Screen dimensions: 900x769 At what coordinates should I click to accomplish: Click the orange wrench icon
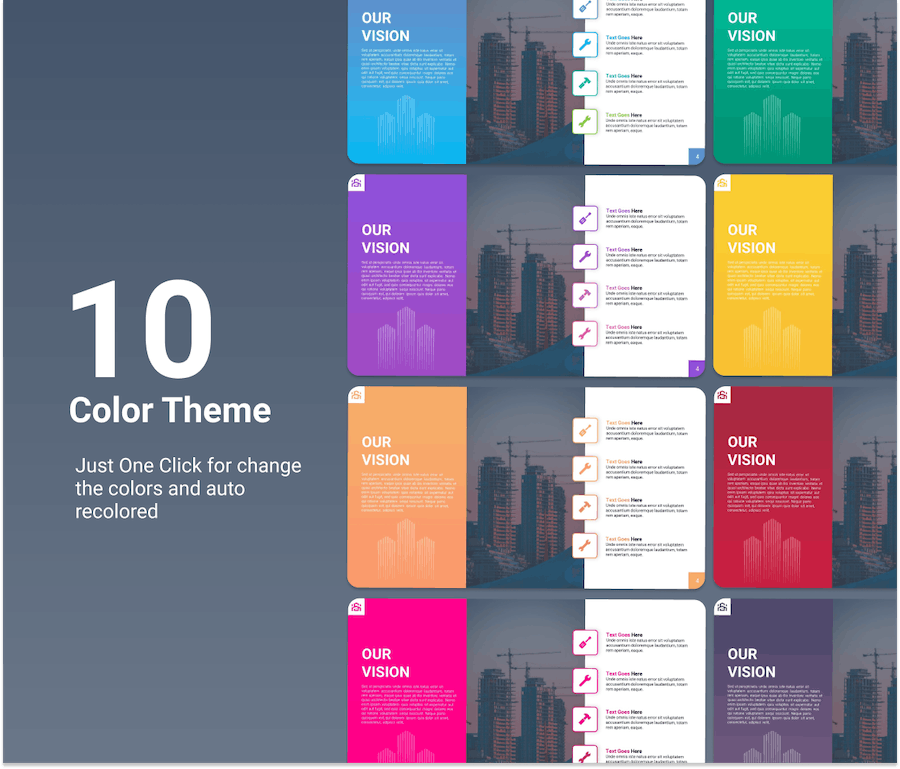585,468
